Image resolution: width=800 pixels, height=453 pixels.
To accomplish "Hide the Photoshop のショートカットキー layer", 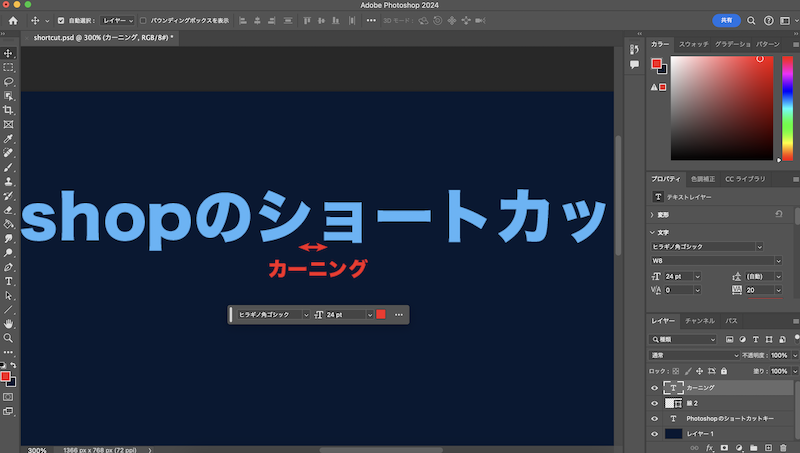I will [x=655, y=418].
